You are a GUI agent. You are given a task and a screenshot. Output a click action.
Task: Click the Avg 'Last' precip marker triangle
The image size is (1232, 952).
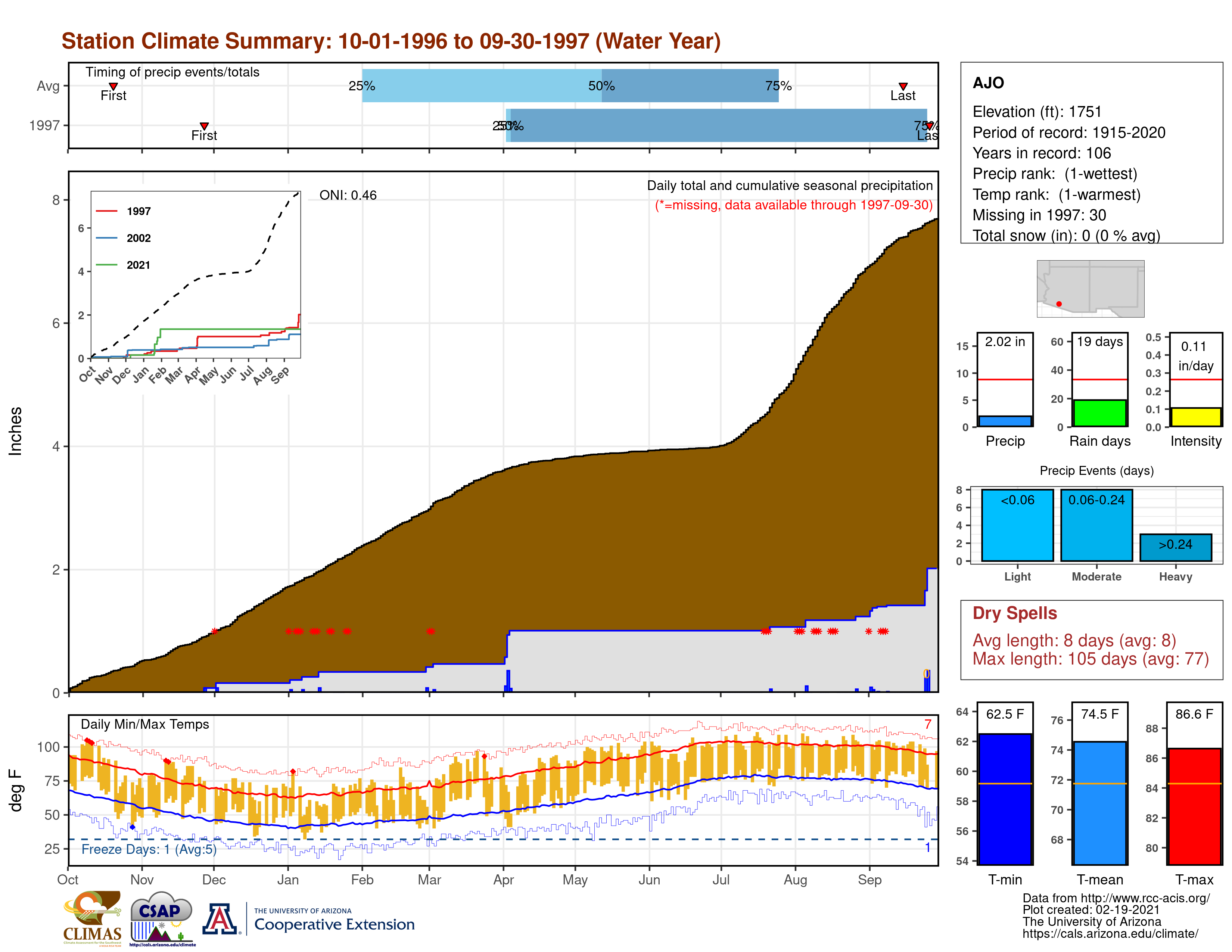click(x=903, y=86)
